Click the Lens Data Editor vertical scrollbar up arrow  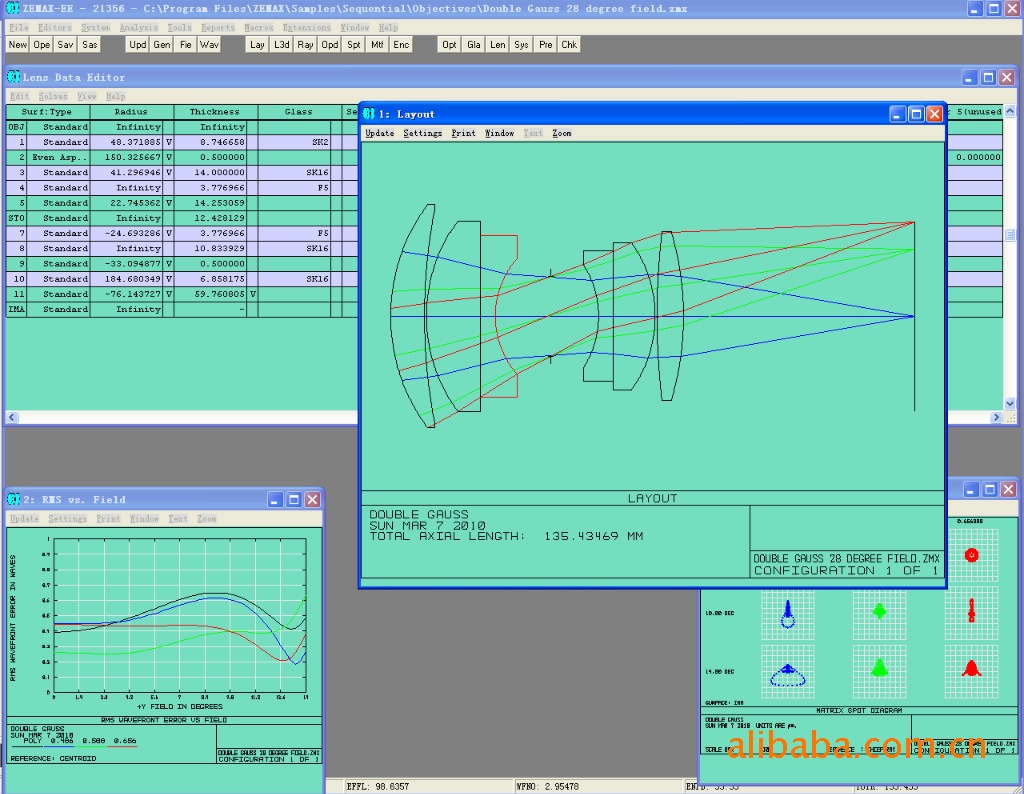(1010, 111)
